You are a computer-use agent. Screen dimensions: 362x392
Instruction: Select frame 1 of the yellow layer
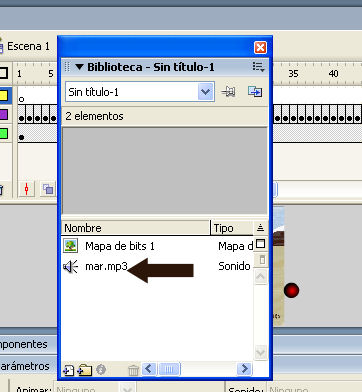[x=22, y=96]
